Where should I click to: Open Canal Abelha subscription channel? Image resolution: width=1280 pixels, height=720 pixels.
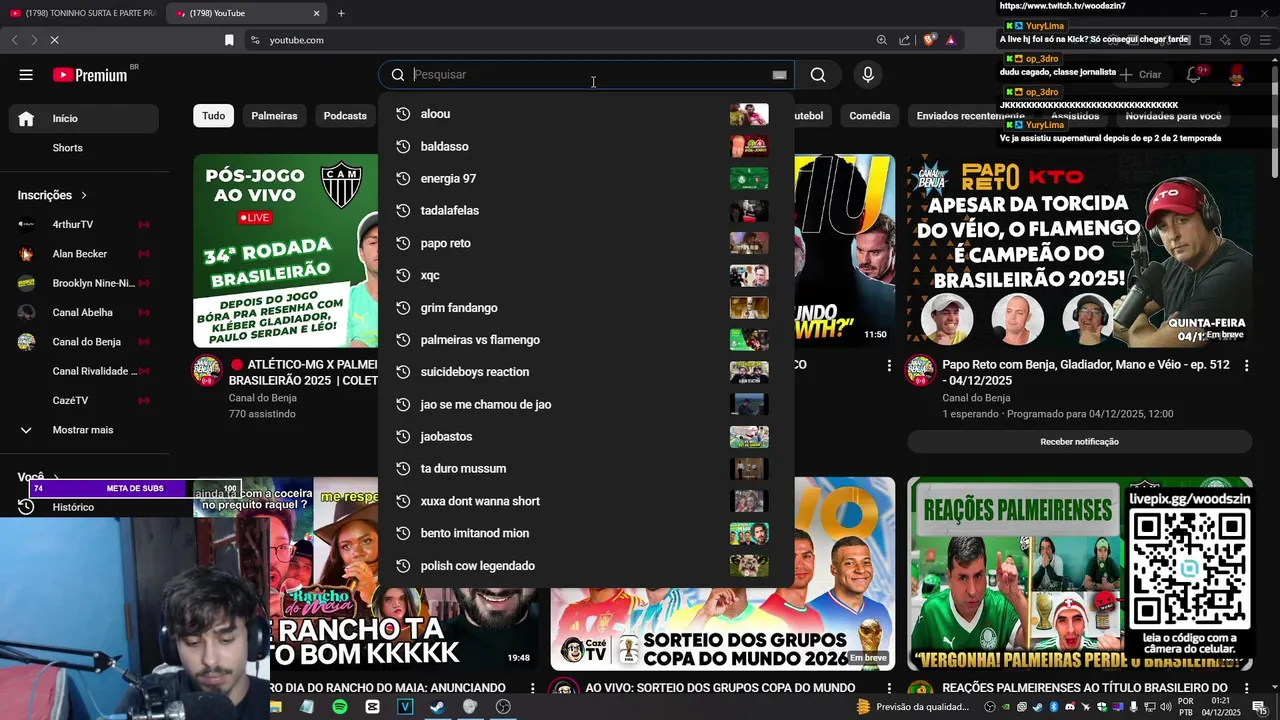84,312
